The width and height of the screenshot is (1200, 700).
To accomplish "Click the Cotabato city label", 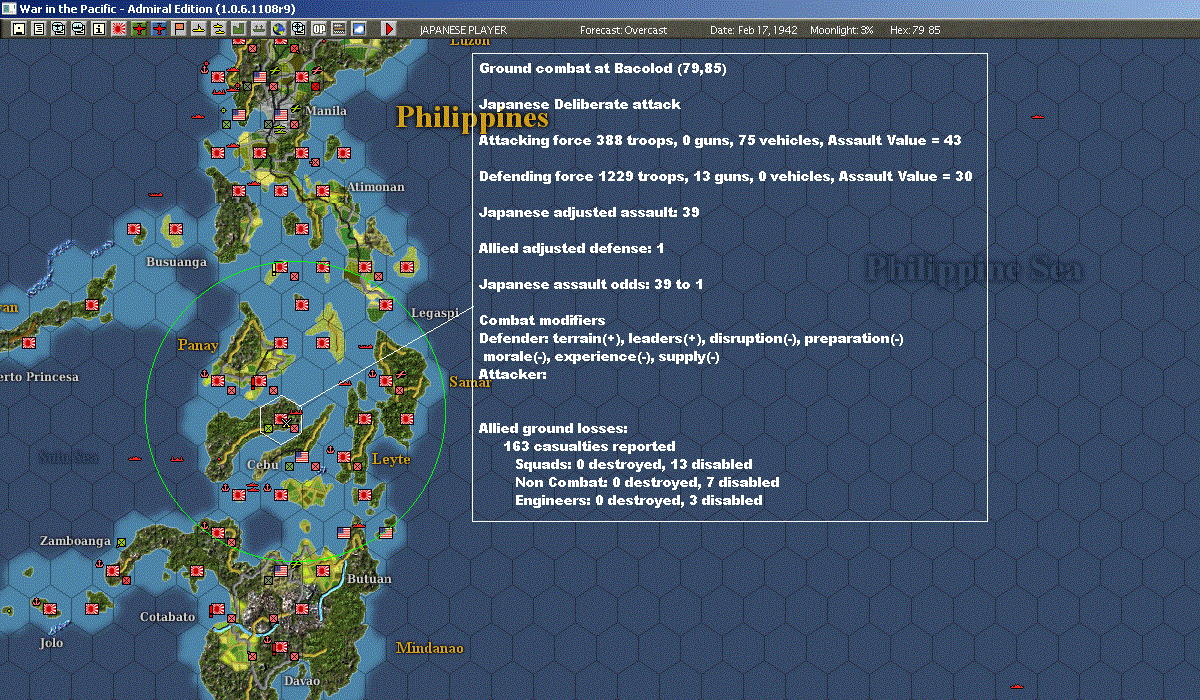I will pyautogui.click(x=168, y=617).
